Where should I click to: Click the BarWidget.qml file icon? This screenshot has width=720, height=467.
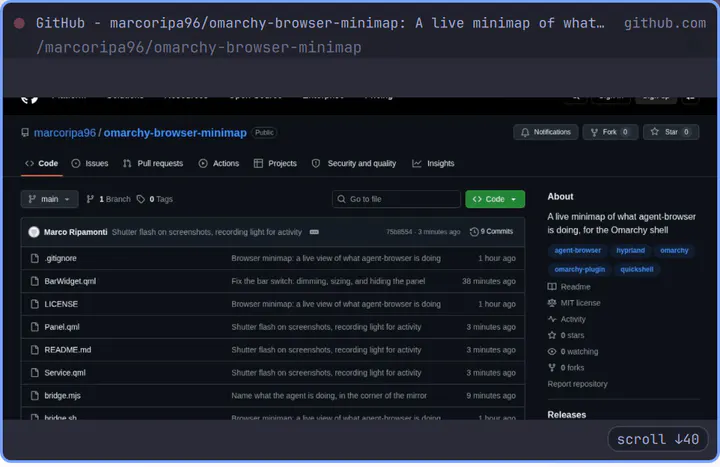34,281
